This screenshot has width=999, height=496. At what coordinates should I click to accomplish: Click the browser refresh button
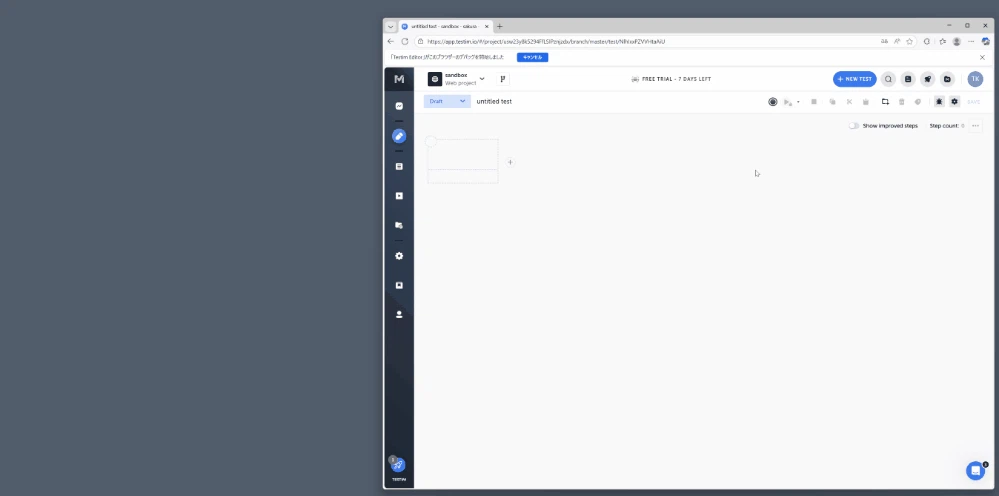coord(405,41)
